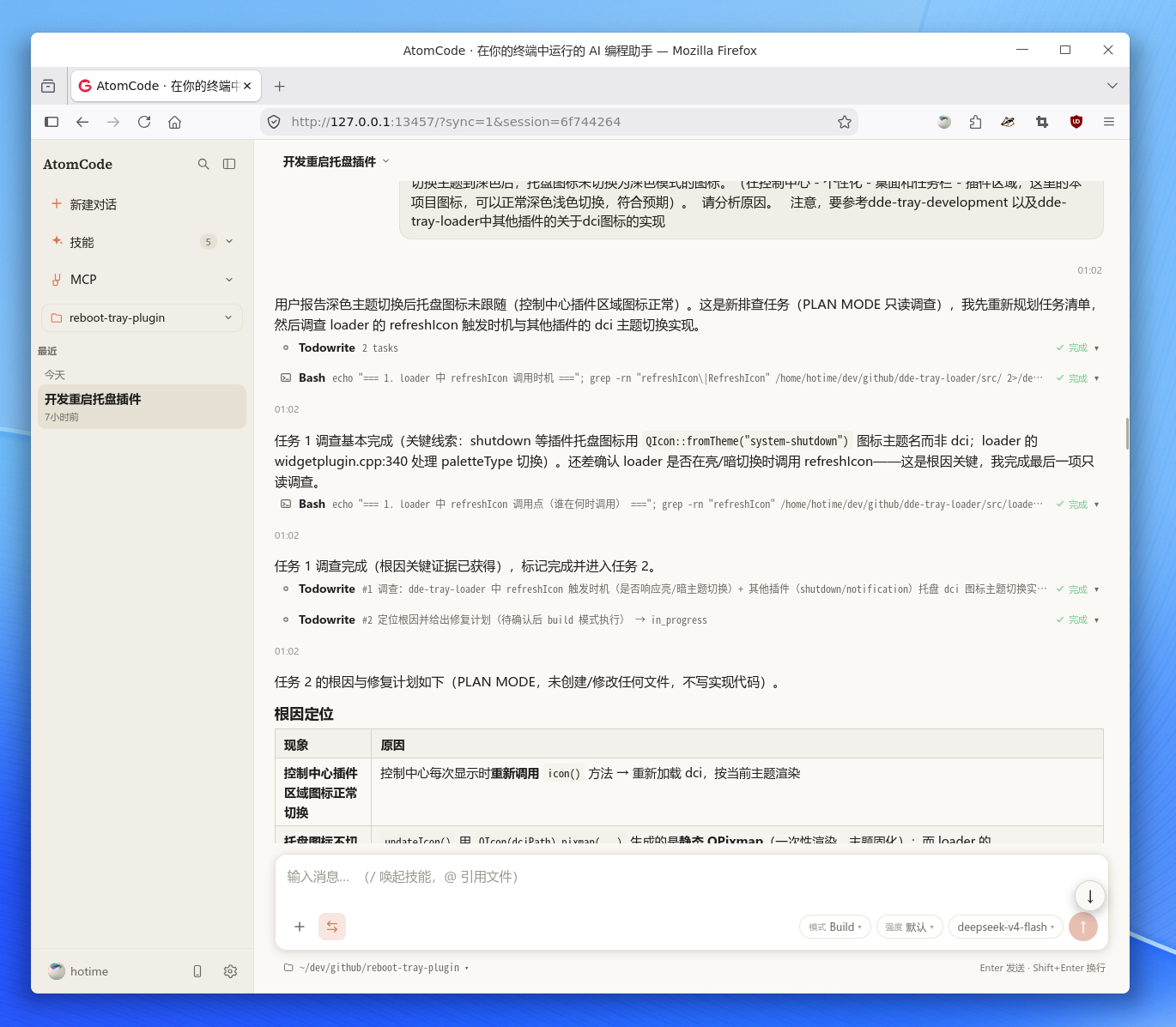
Task: Send the message with the arrow button
Action: tap(1083, 927)
